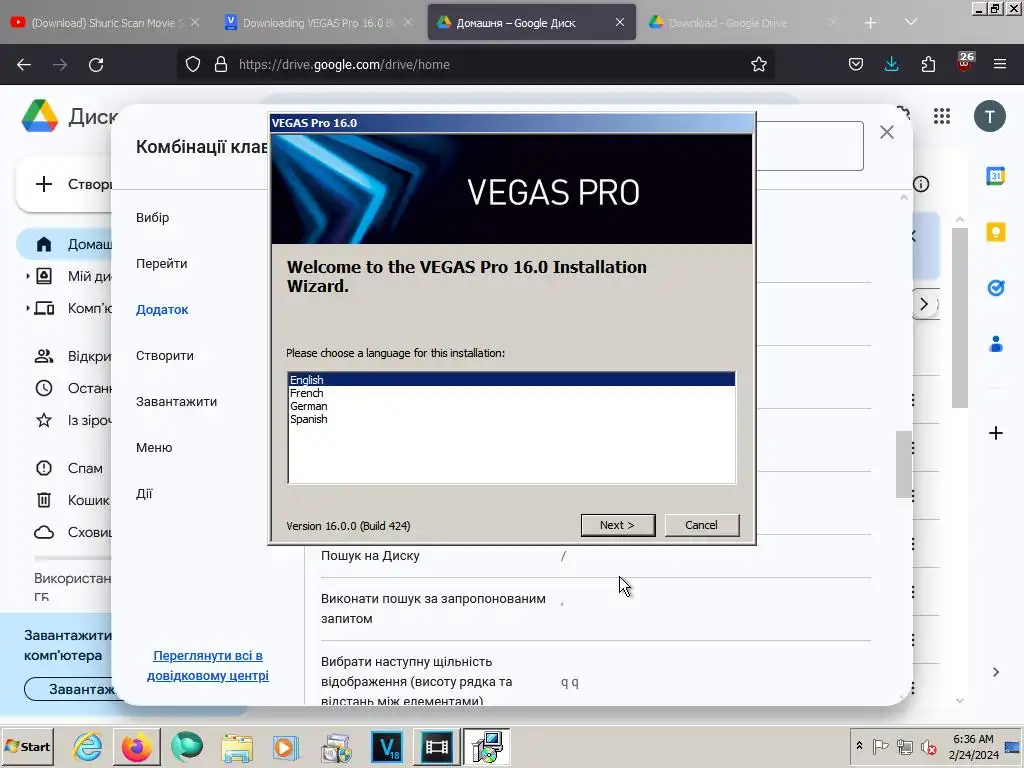Screen dimensions: 1024x768
Task: Select French installation language
Action: (x=512, y=392)
